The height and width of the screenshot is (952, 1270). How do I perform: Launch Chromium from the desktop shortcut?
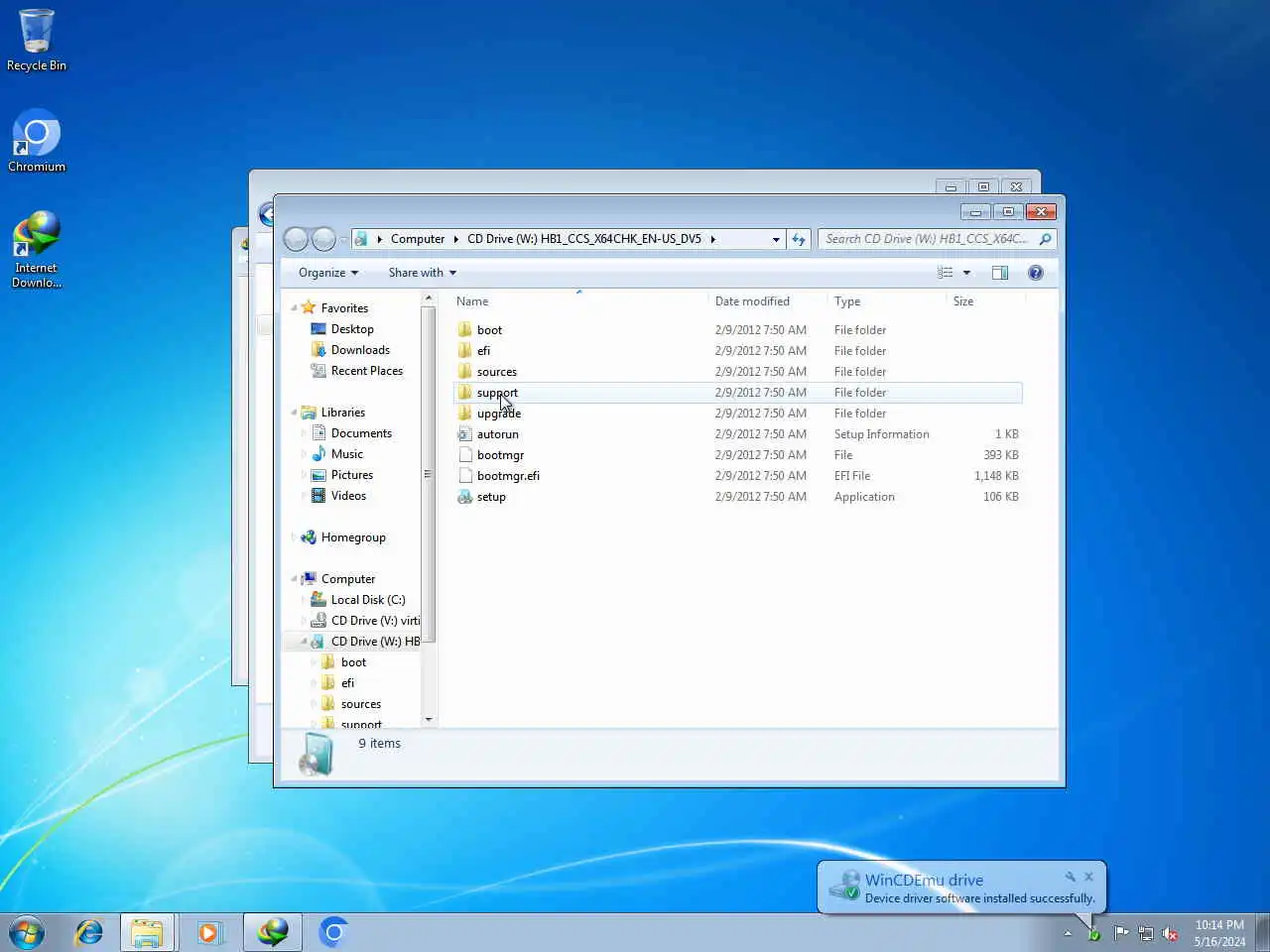(x=37, y=141)
